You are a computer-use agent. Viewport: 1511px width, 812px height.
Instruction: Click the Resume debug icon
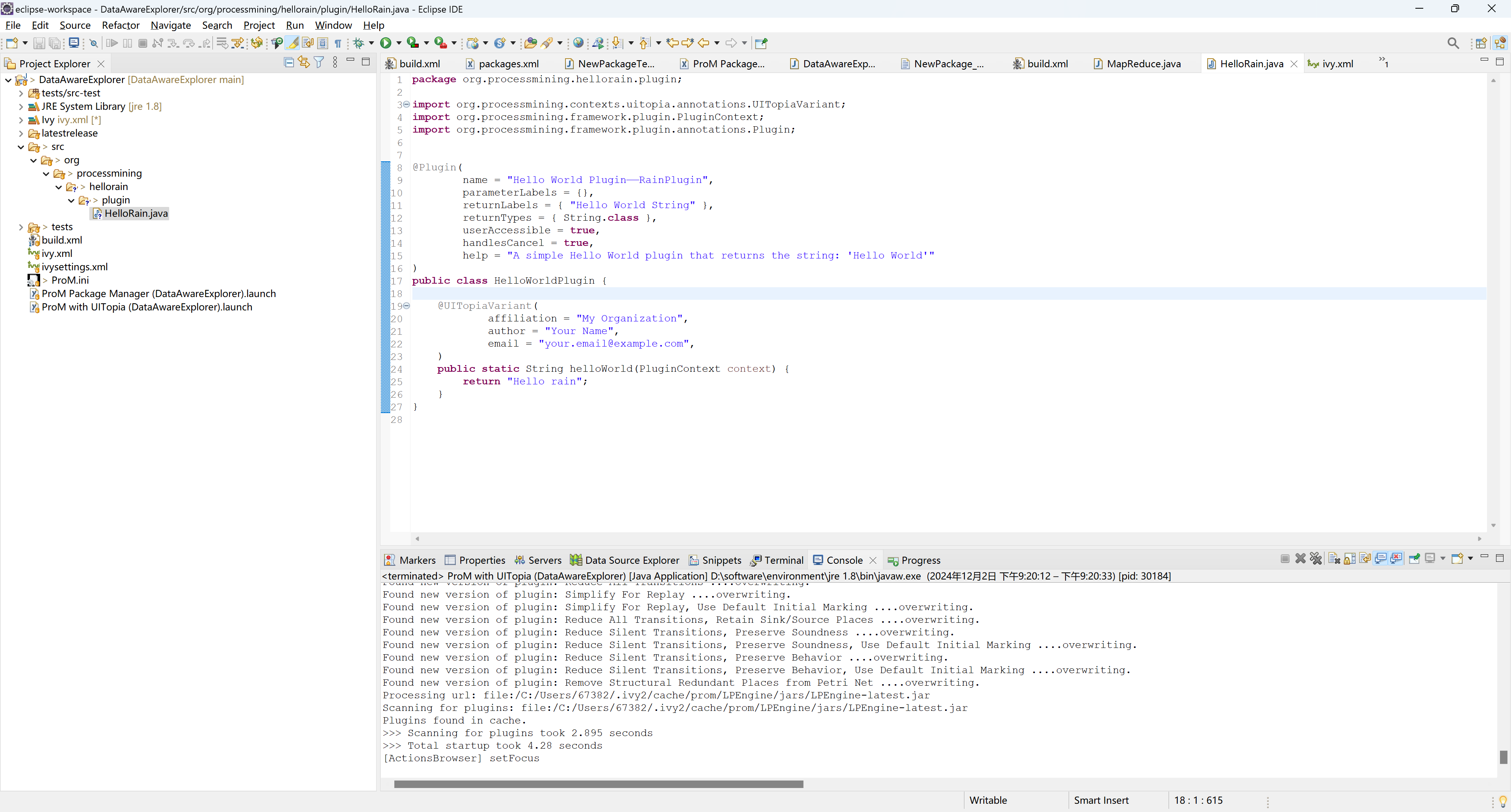tap(111, 43)
